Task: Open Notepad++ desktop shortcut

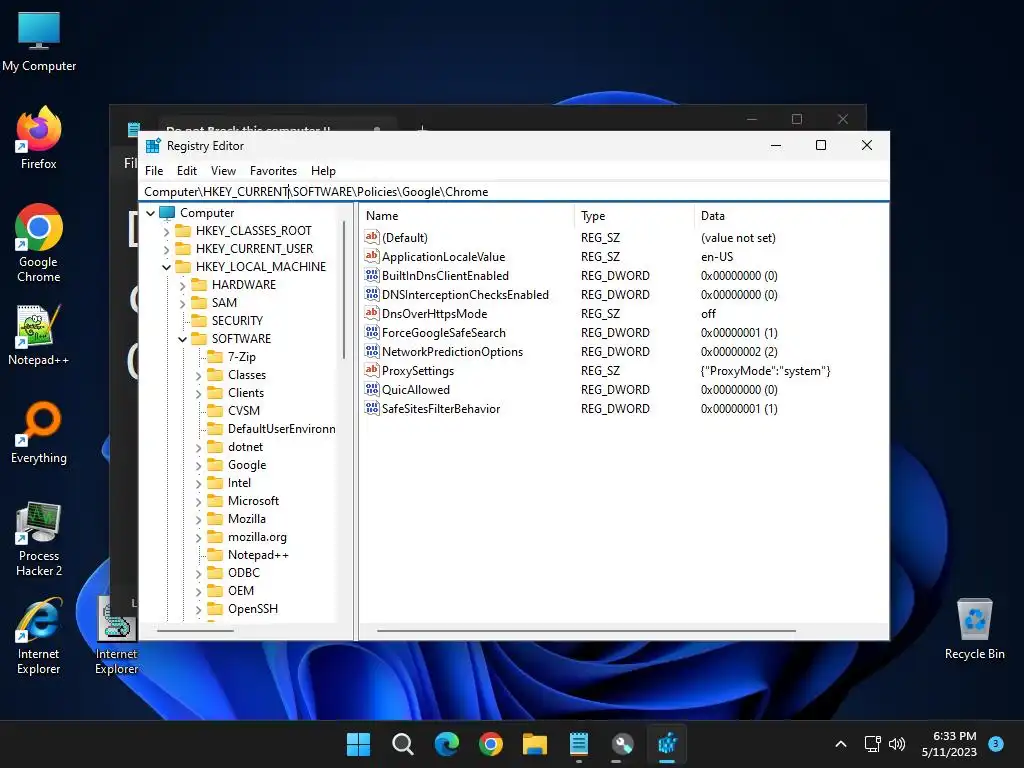Action: (x=39, y=334)
